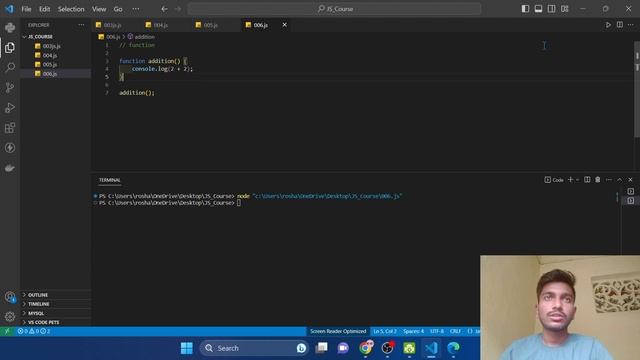Split the editor right
The width and height of the screenshot is (640, 360).
click(620, 25)
